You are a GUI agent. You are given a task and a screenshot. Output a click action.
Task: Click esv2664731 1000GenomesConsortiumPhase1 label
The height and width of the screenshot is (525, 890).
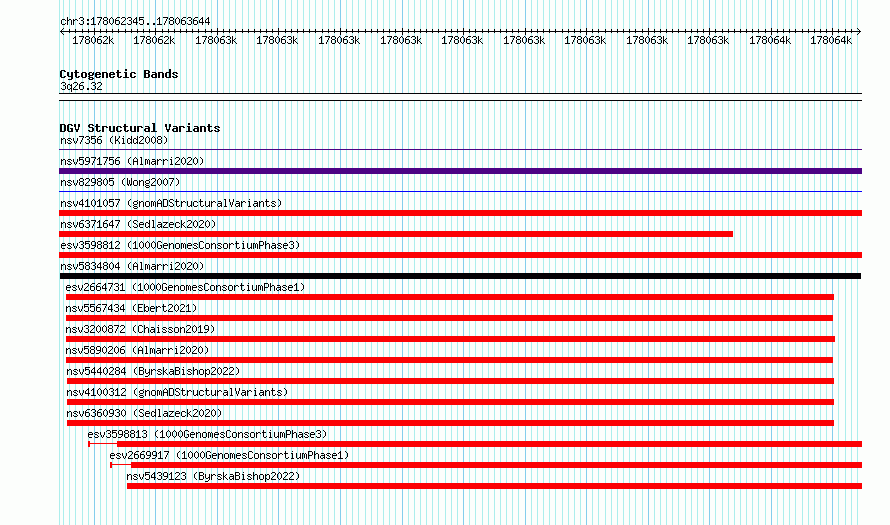tap(185, 287)
